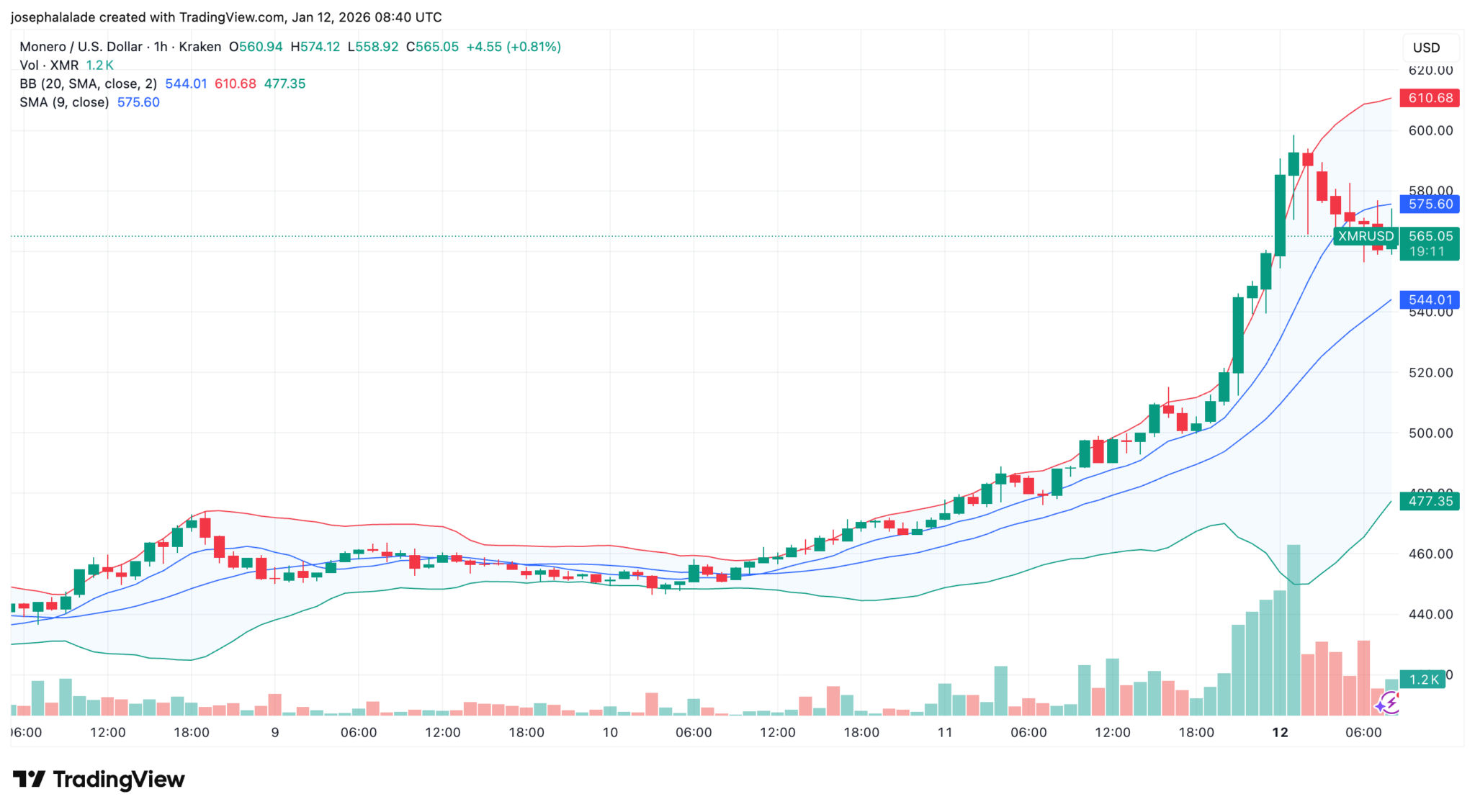Click the Monero / U.S. Dollar symbol title
Screen dimensions: 1475x812
tap(81, 47)
